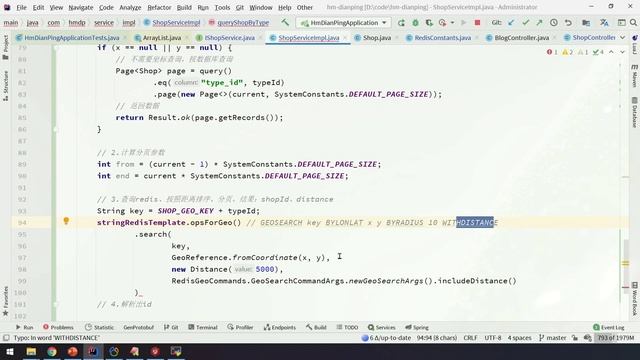Open the Terminal tool window
This screenshot has height=360, width=640.
(203, 327)
